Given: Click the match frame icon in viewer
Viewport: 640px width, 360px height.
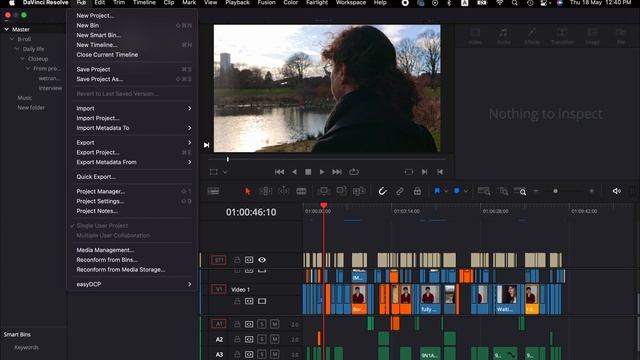Looking at the screenshot, I should (x=409, y=172).
